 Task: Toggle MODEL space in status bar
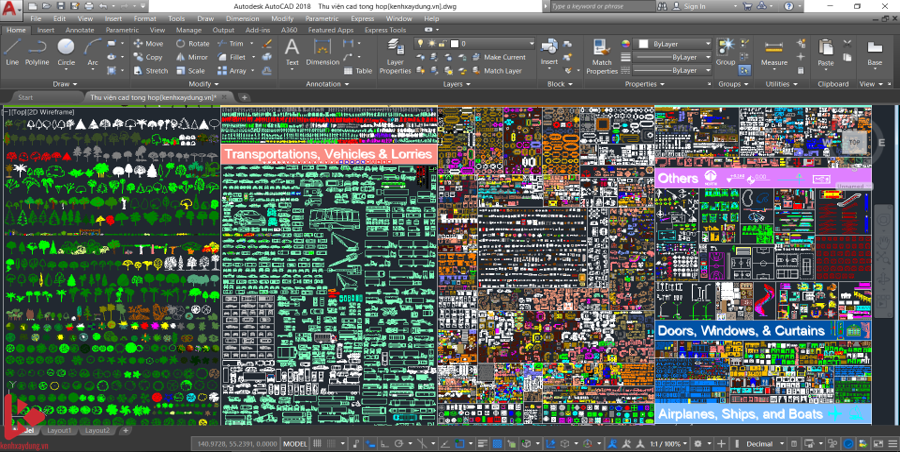pos(295,443)
